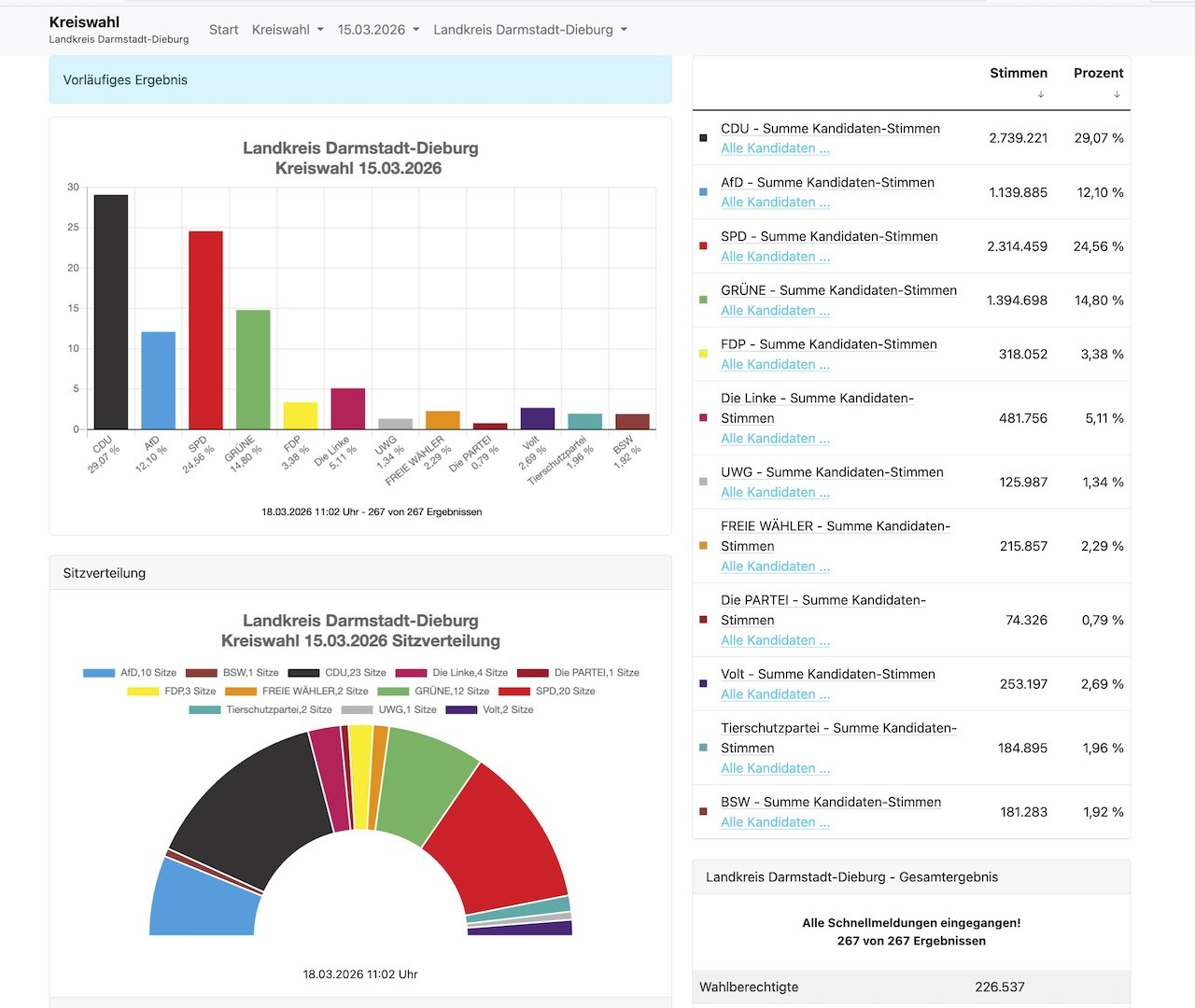
Task: Open the Kreiswahl dropdown in navbar
Action: (288, 30)
